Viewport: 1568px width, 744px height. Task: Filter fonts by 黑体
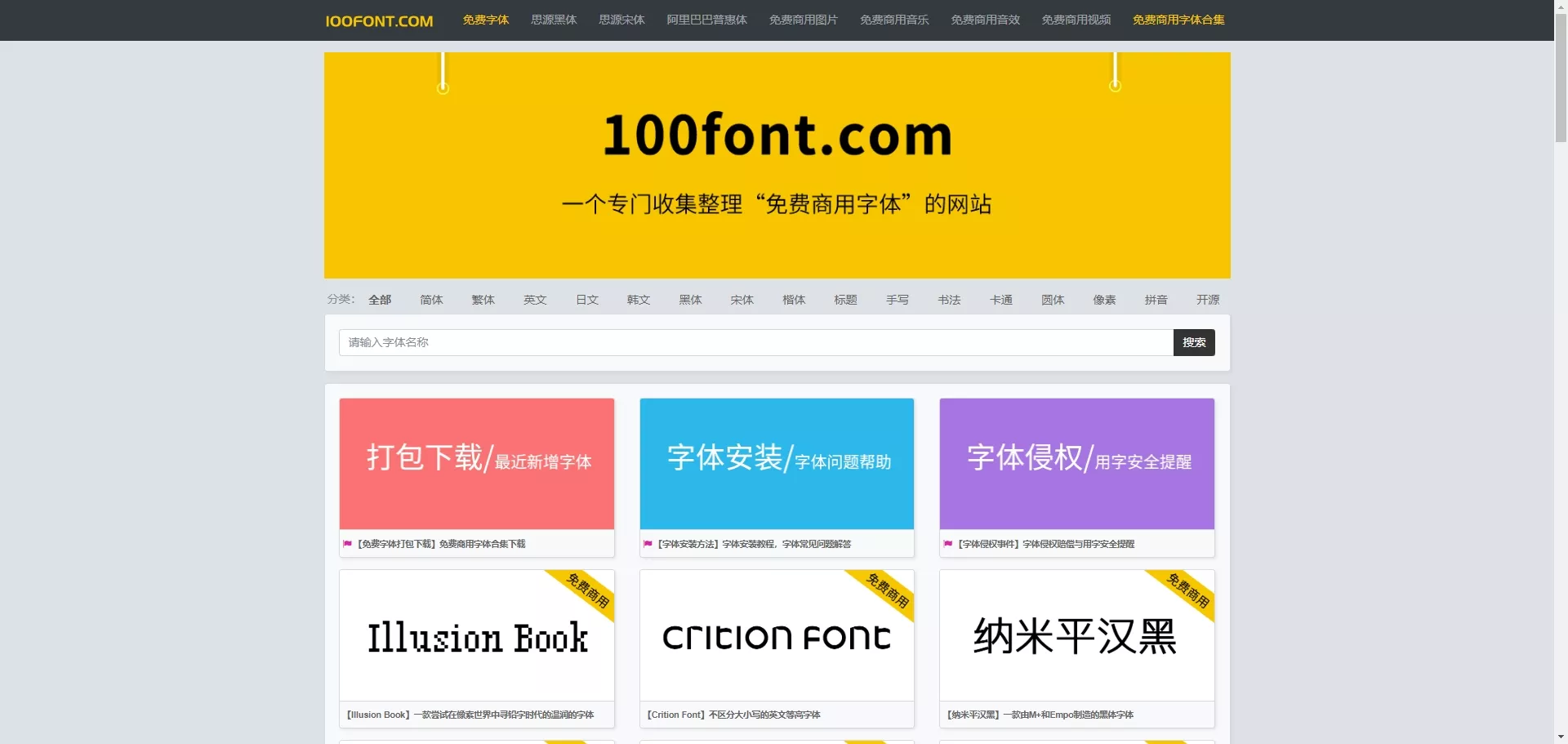691,300
